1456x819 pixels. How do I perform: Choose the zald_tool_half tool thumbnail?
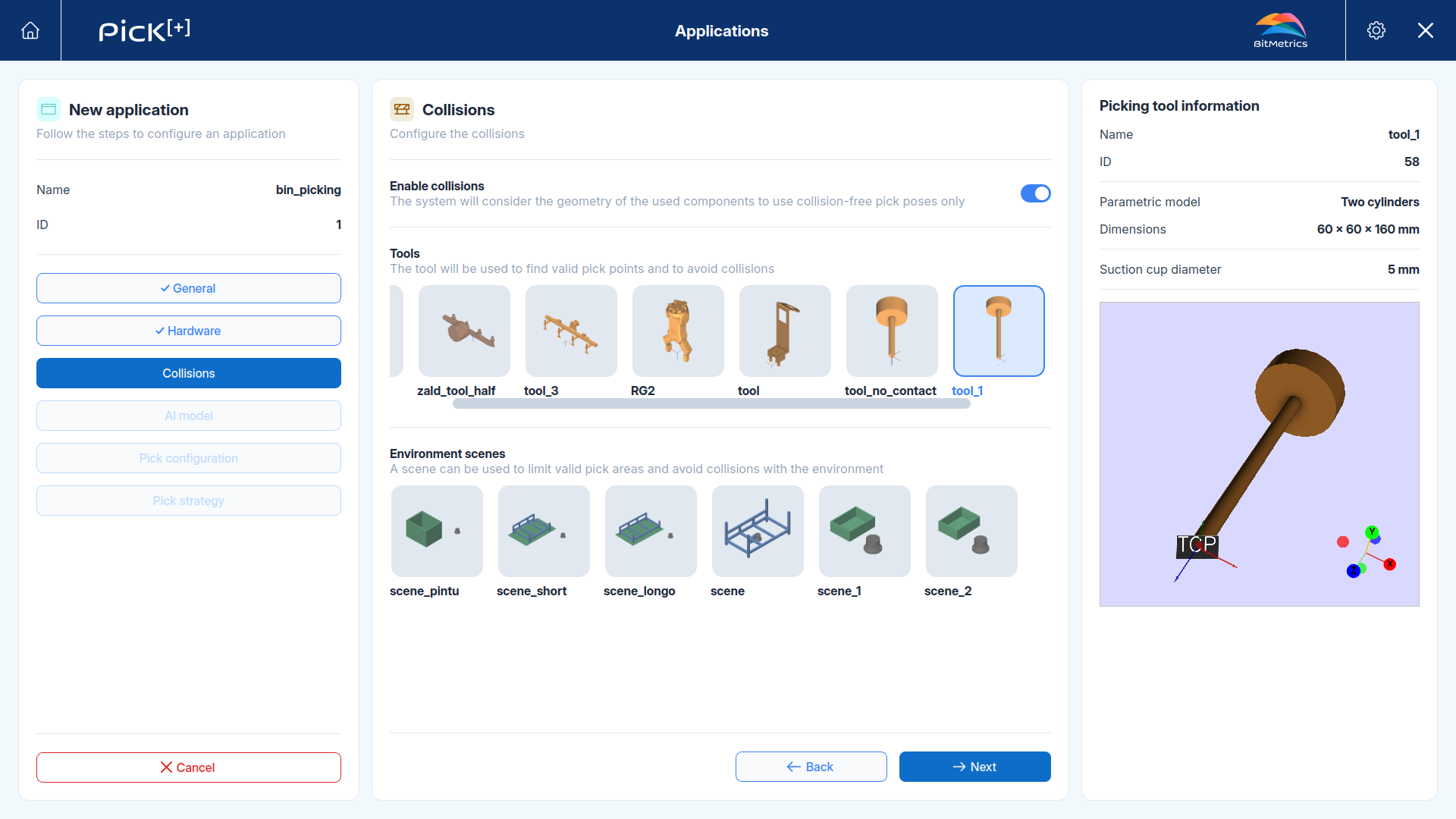pyautogui.click(x=464, y=331)
